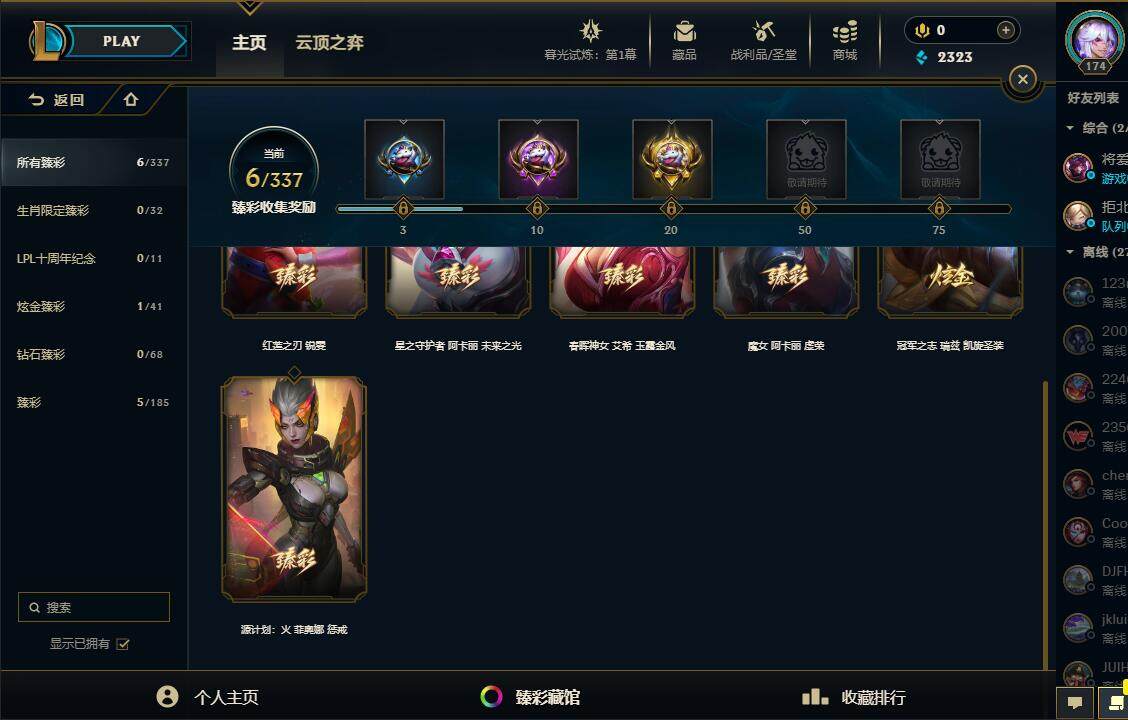Viewport: 1128px width, 720px height.
Task: Select the 炫金臻彩 category
Action: click(94, 306)
